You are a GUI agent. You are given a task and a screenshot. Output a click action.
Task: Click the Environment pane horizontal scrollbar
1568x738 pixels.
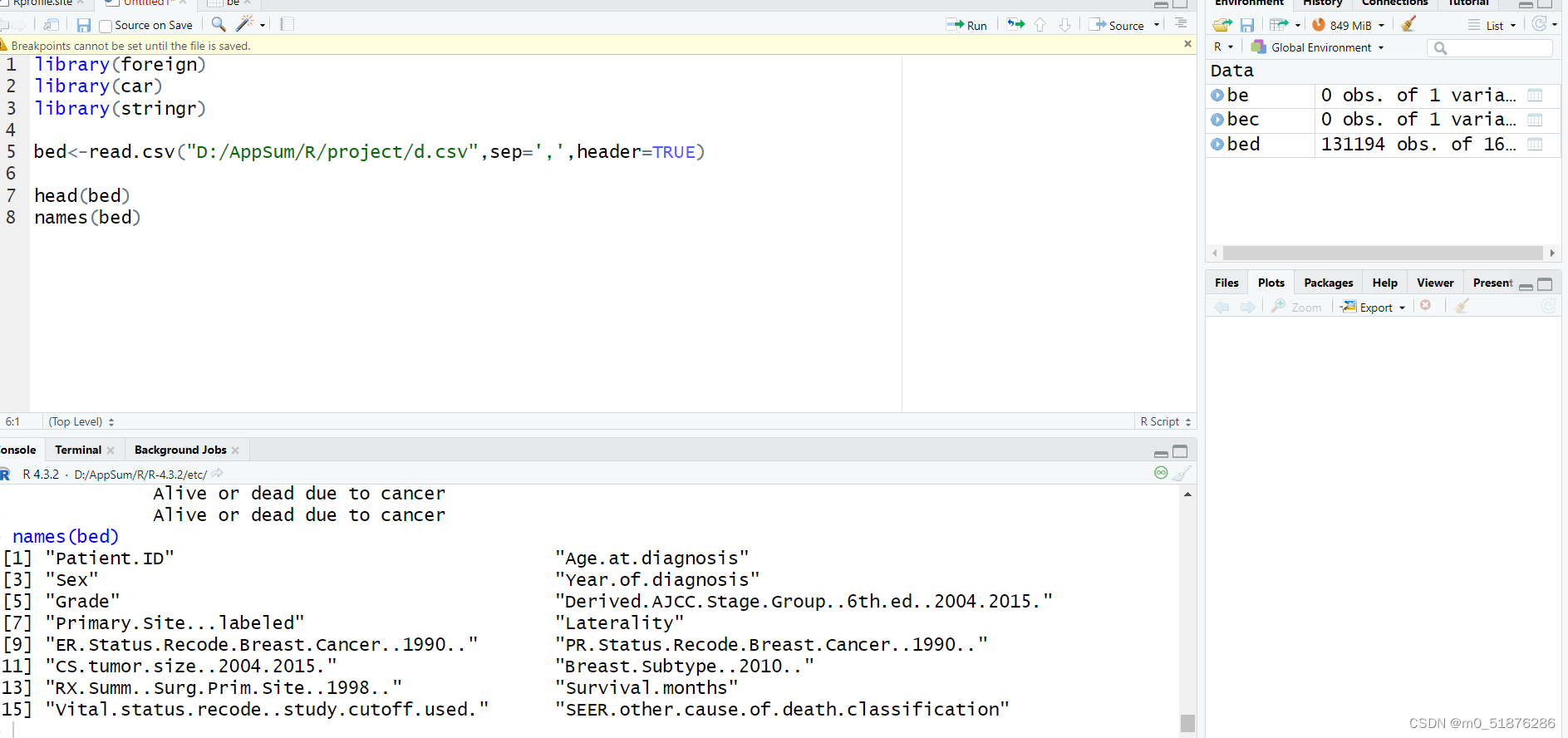1383,253
